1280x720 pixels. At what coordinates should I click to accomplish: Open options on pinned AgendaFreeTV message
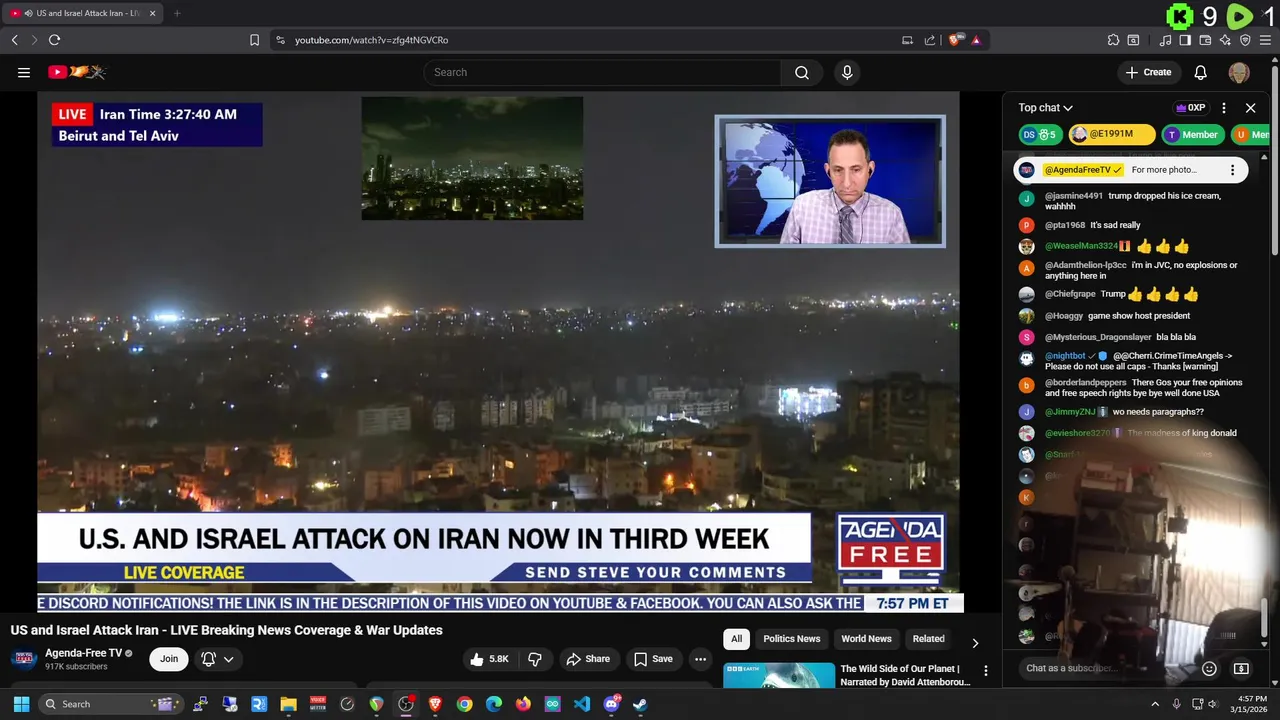tap(1232, 170)
